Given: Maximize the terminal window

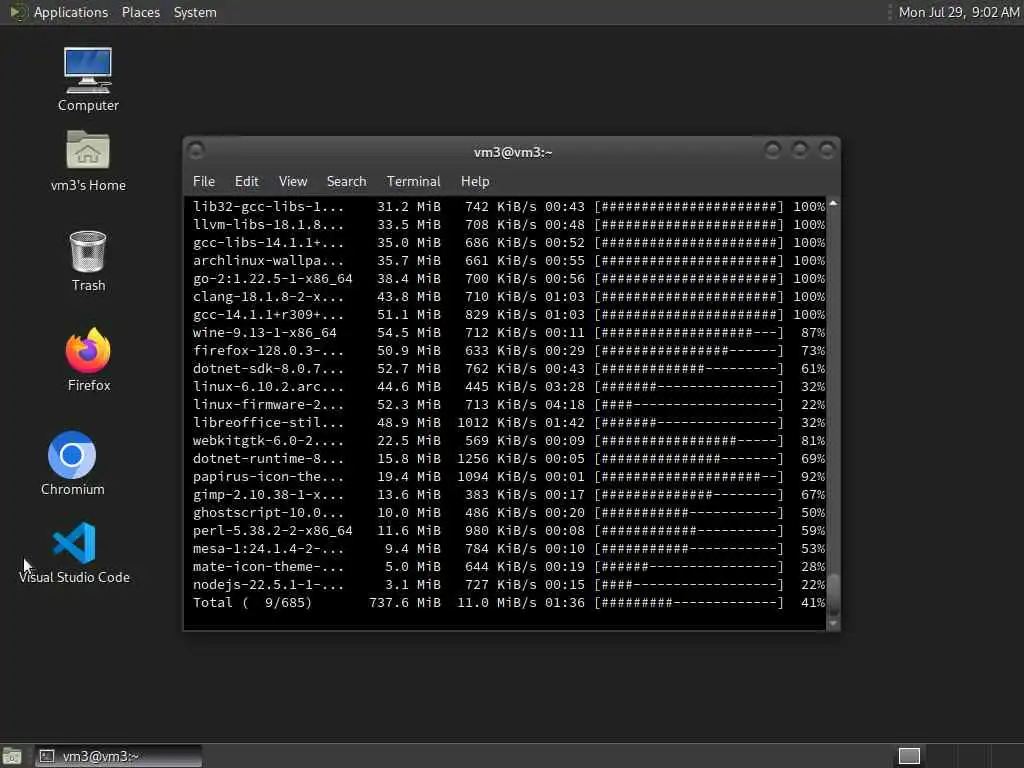Looking at the screenshot, I should click(x=799, y=151).
